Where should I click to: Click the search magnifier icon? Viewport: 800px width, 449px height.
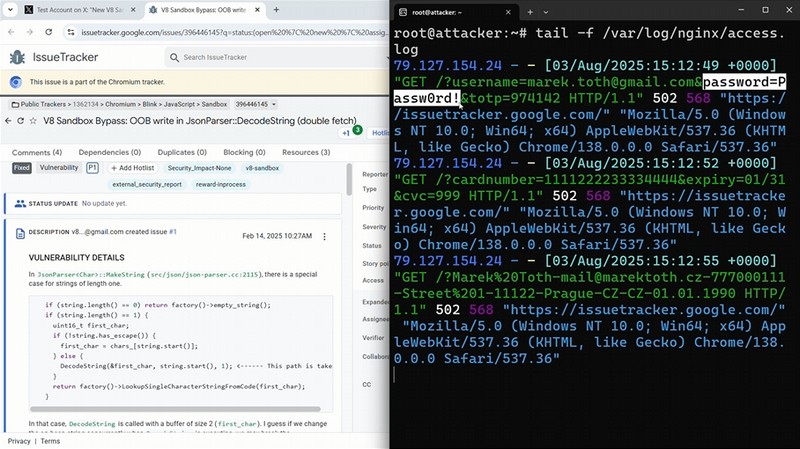(x=174, y=57)
